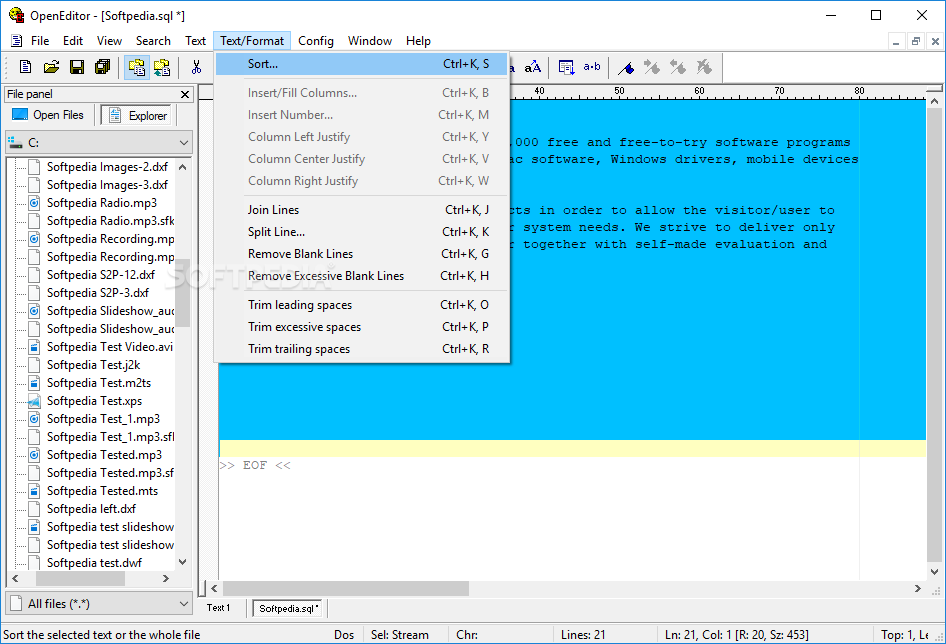Screen dimensions: 946x644
Task: Click the New file toolbar icon
Action: click(25, 67)
